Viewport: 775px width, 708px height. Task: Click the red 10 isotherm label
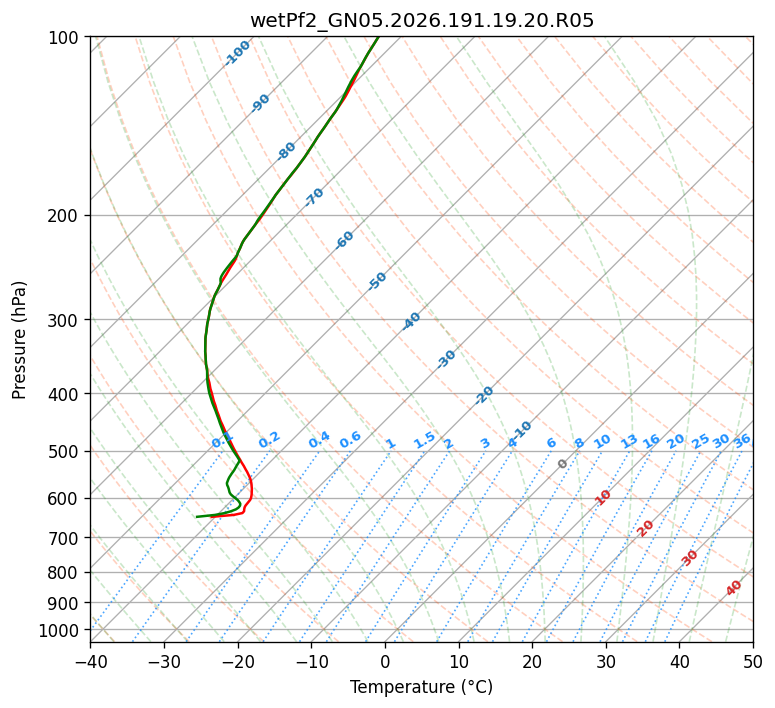pos(603,497)
